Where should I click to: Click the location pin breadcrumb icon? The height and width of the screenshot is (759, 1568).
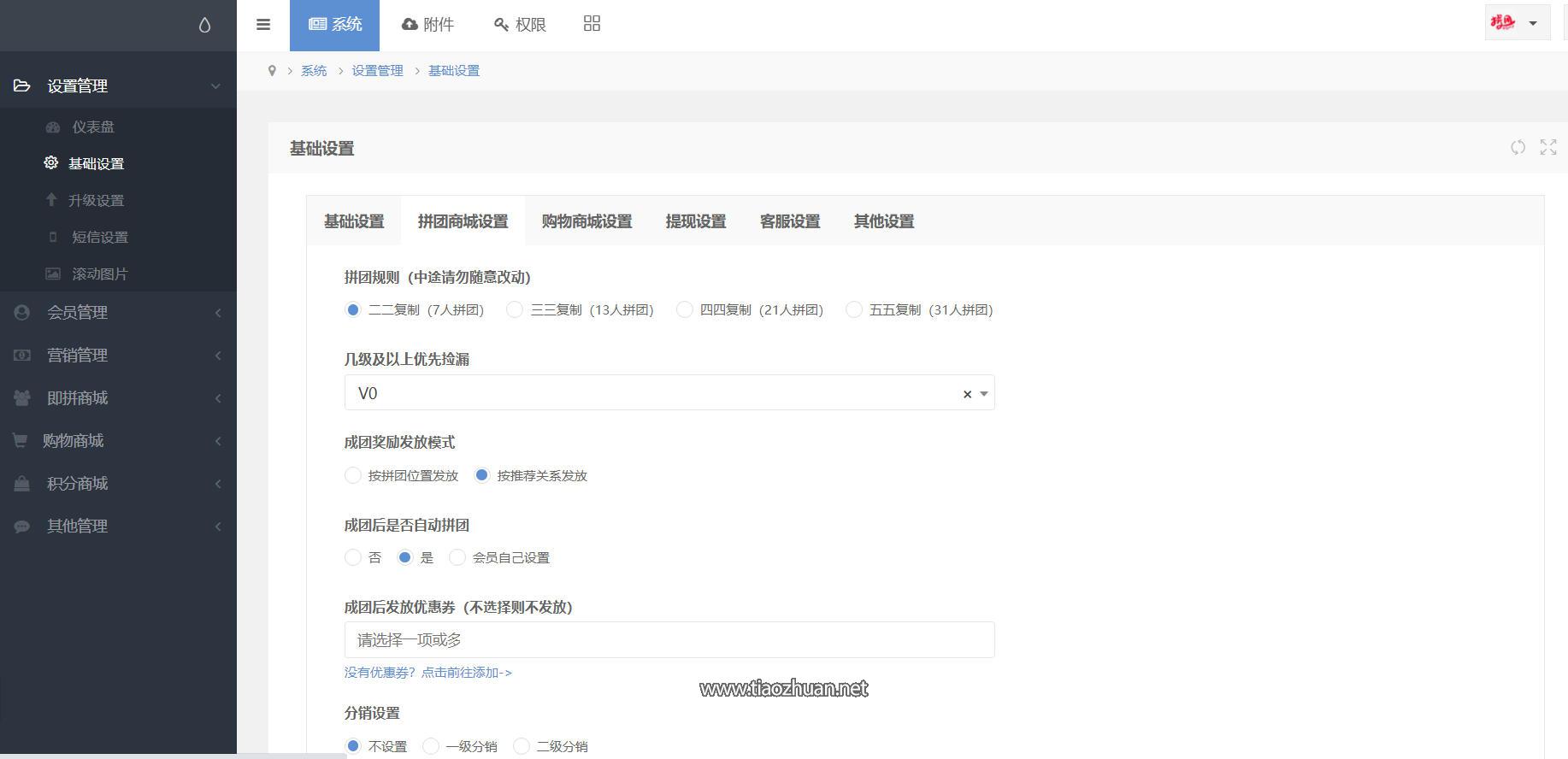tap(272, 71)
